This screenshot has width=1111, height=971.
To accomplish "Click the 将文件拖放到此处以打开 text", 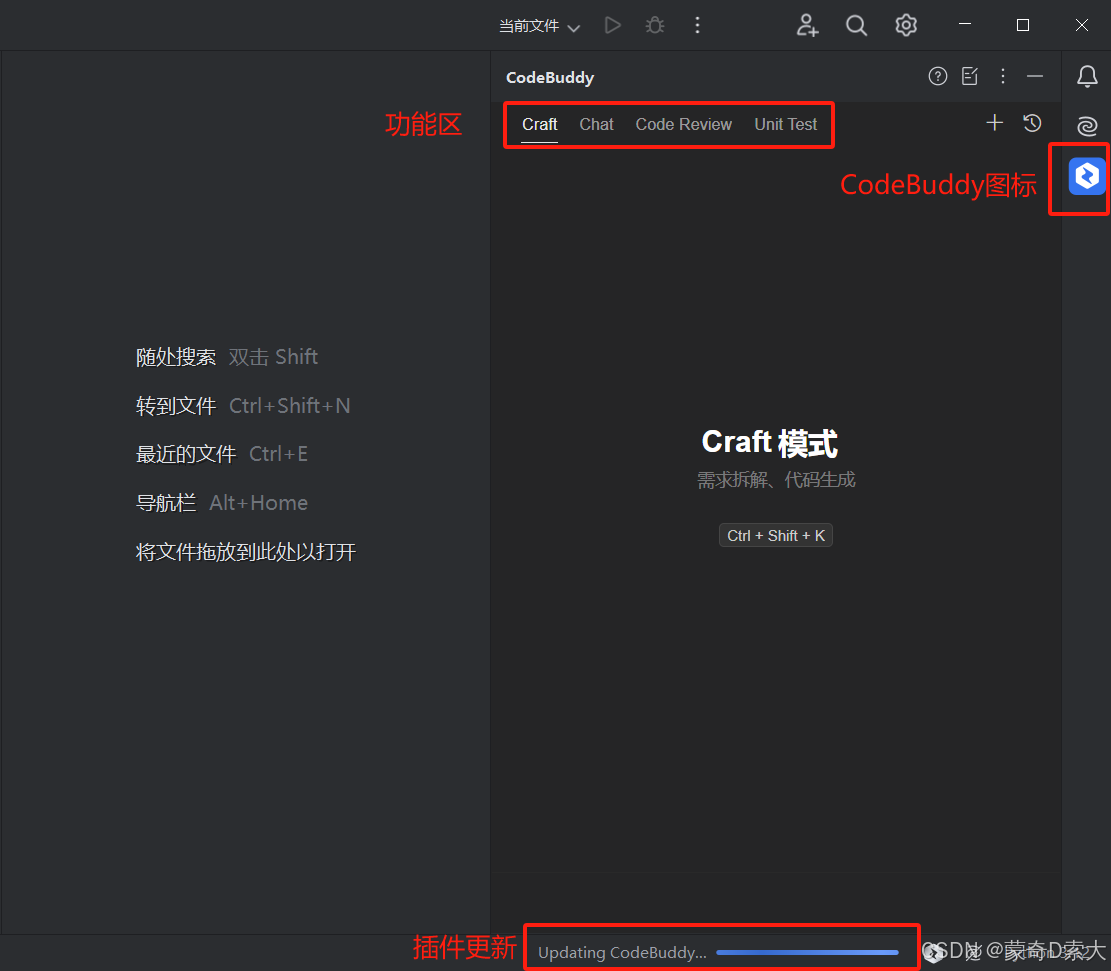I will coord(246,551).
